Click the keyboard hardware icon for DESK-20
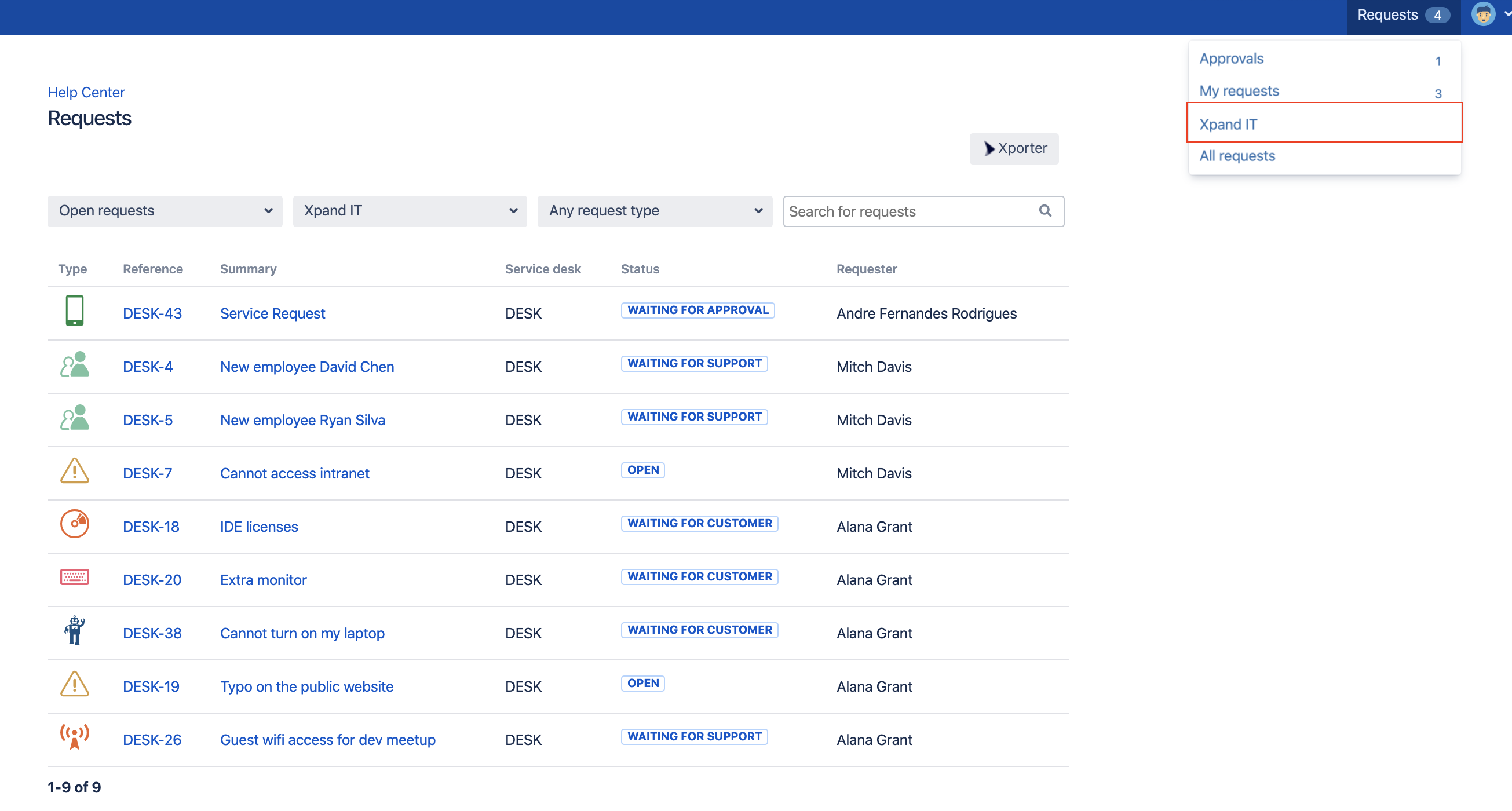Viewport: 1512px width, 811px height. tap(75, 578)
